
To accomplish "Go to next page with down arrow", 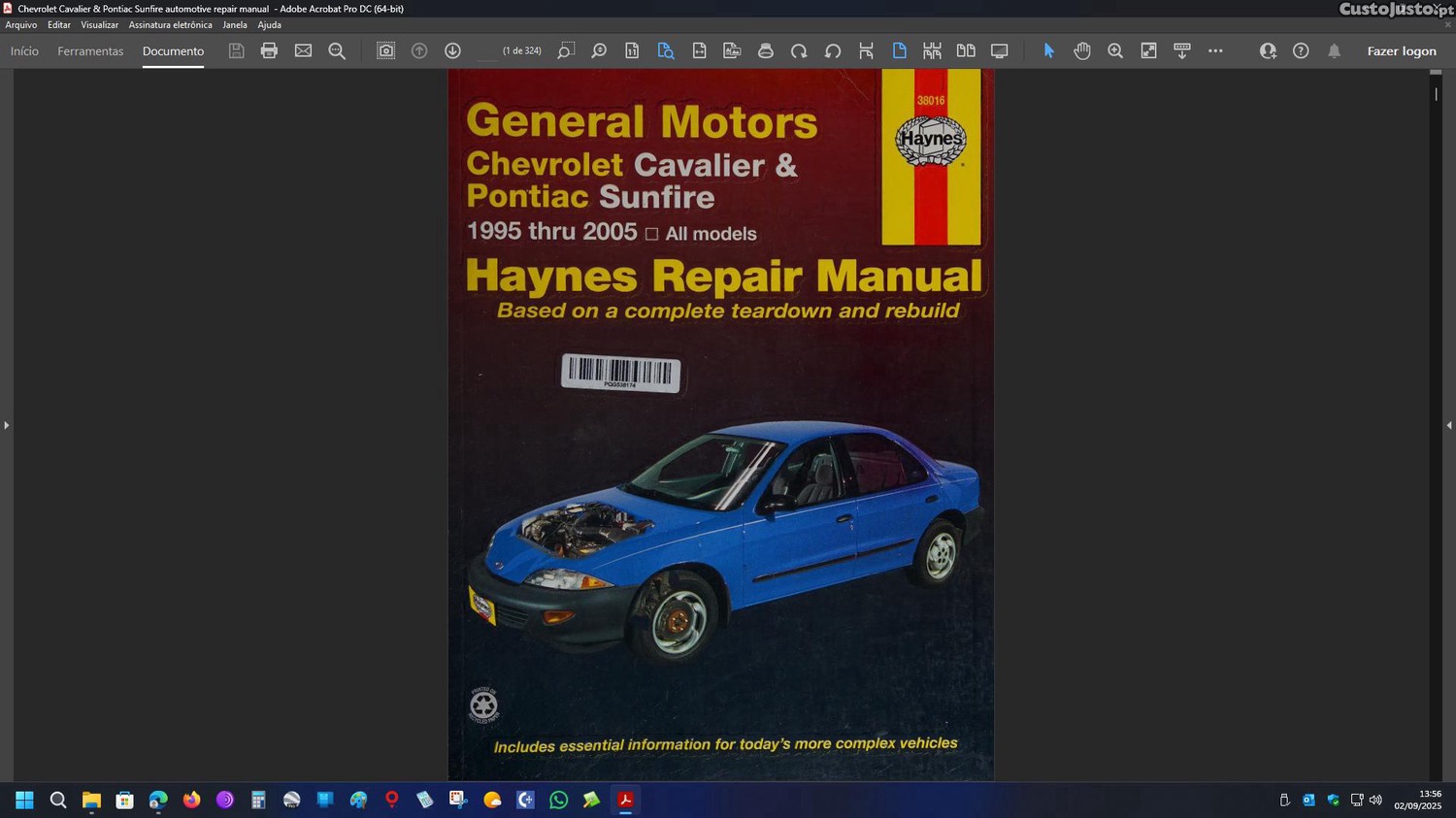I will (x=452, y=50).
